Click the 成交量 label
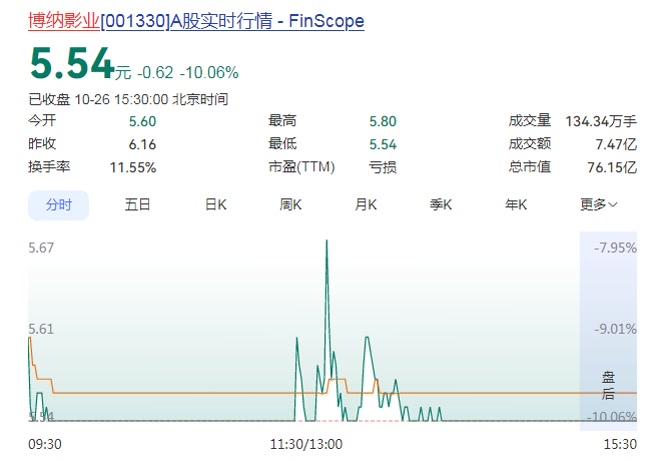Image resolution: width=665 pixels, height=461 pixels. click(530, 121)
